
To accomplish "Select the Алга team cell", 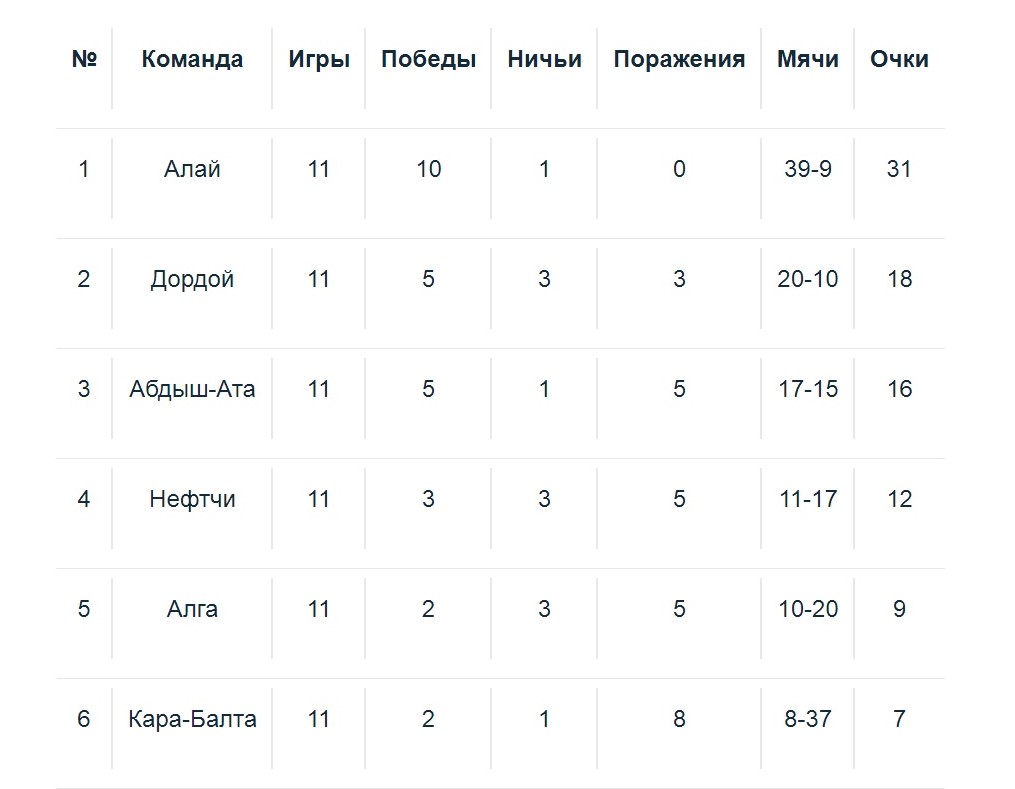I will click(192, 609).
